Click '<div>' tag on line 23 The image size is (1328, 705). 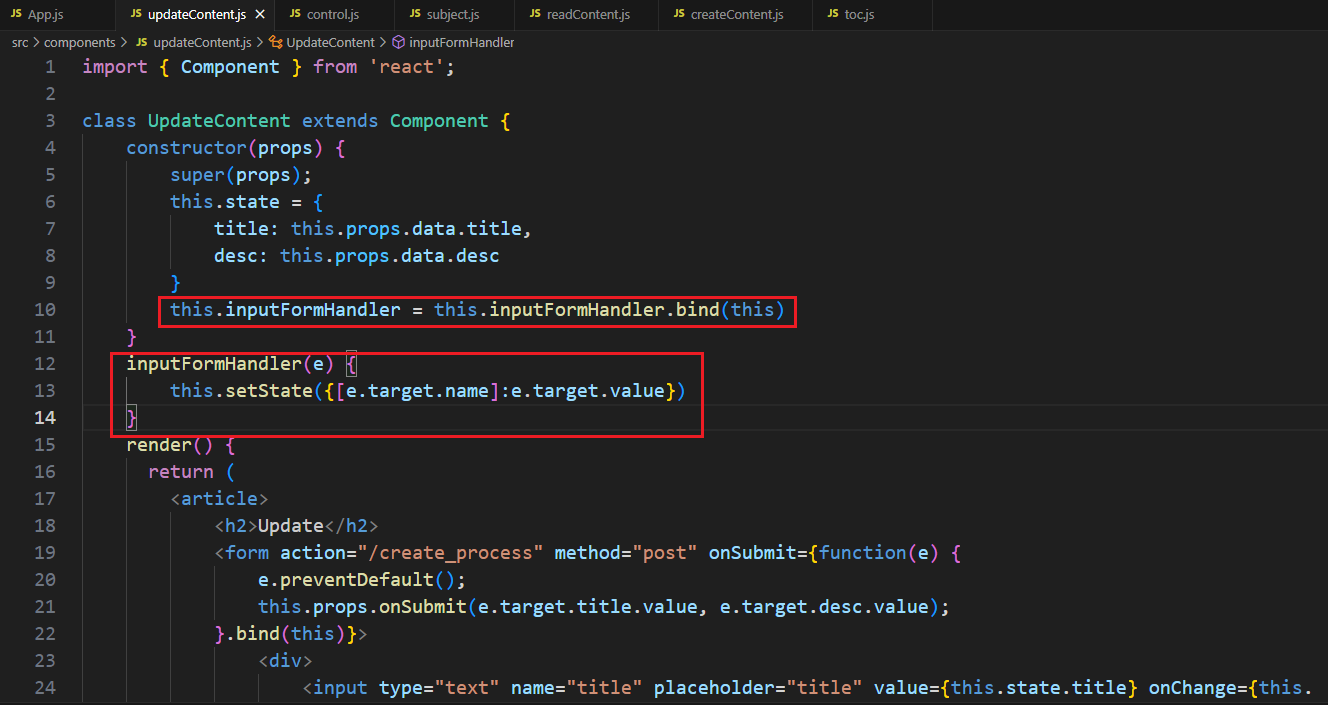285,661
